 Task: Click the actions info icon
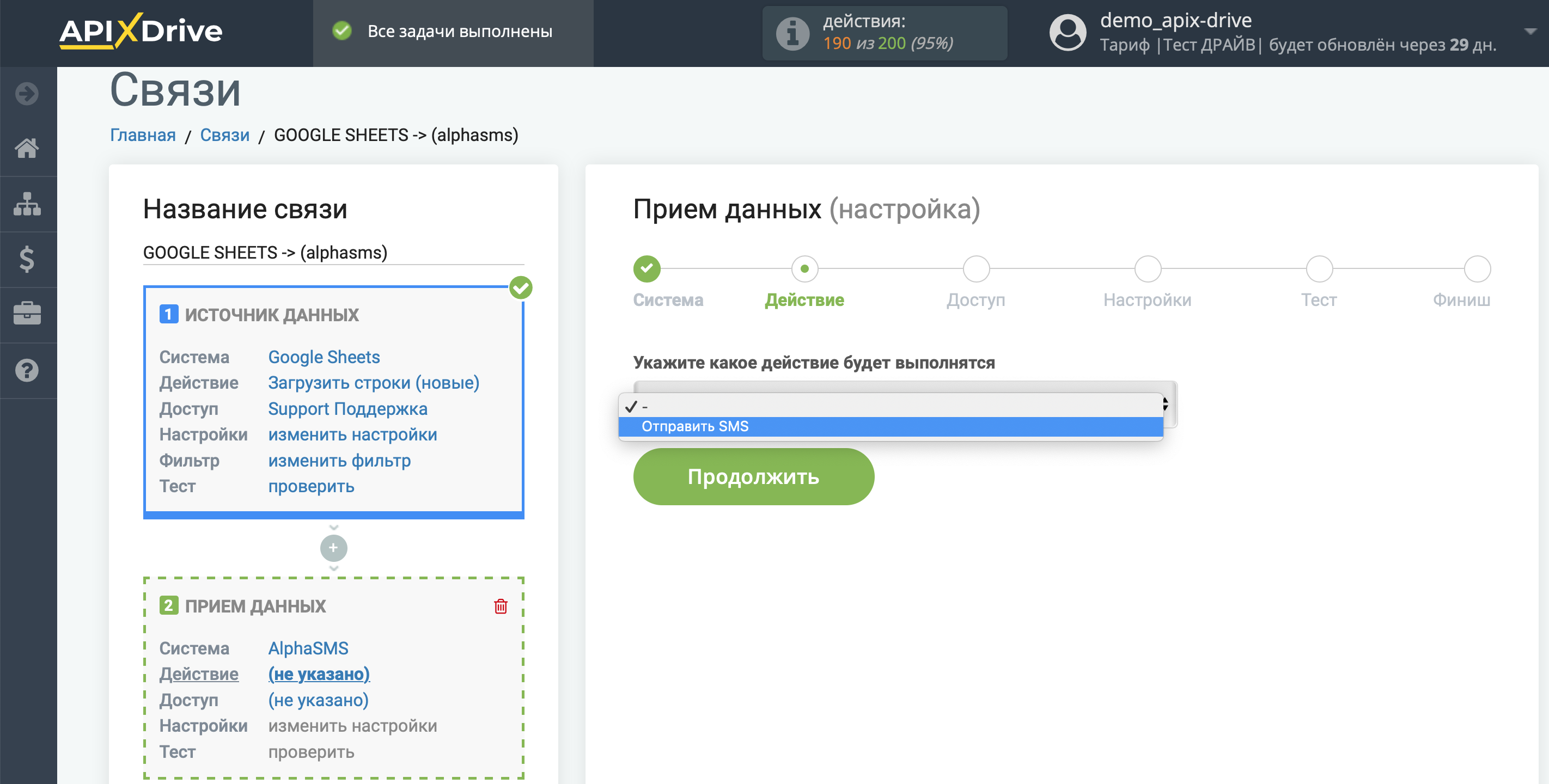click(x=792, y=33)
